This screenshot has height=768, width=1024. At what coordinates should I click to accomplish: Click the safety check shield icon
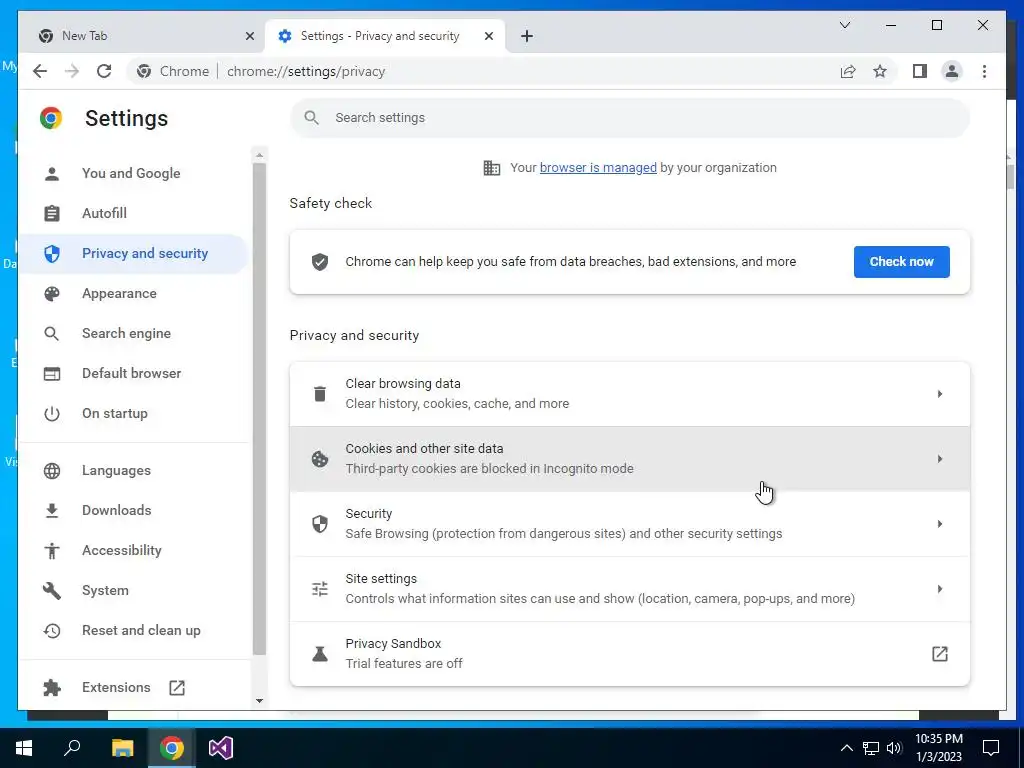click(319, 262)
